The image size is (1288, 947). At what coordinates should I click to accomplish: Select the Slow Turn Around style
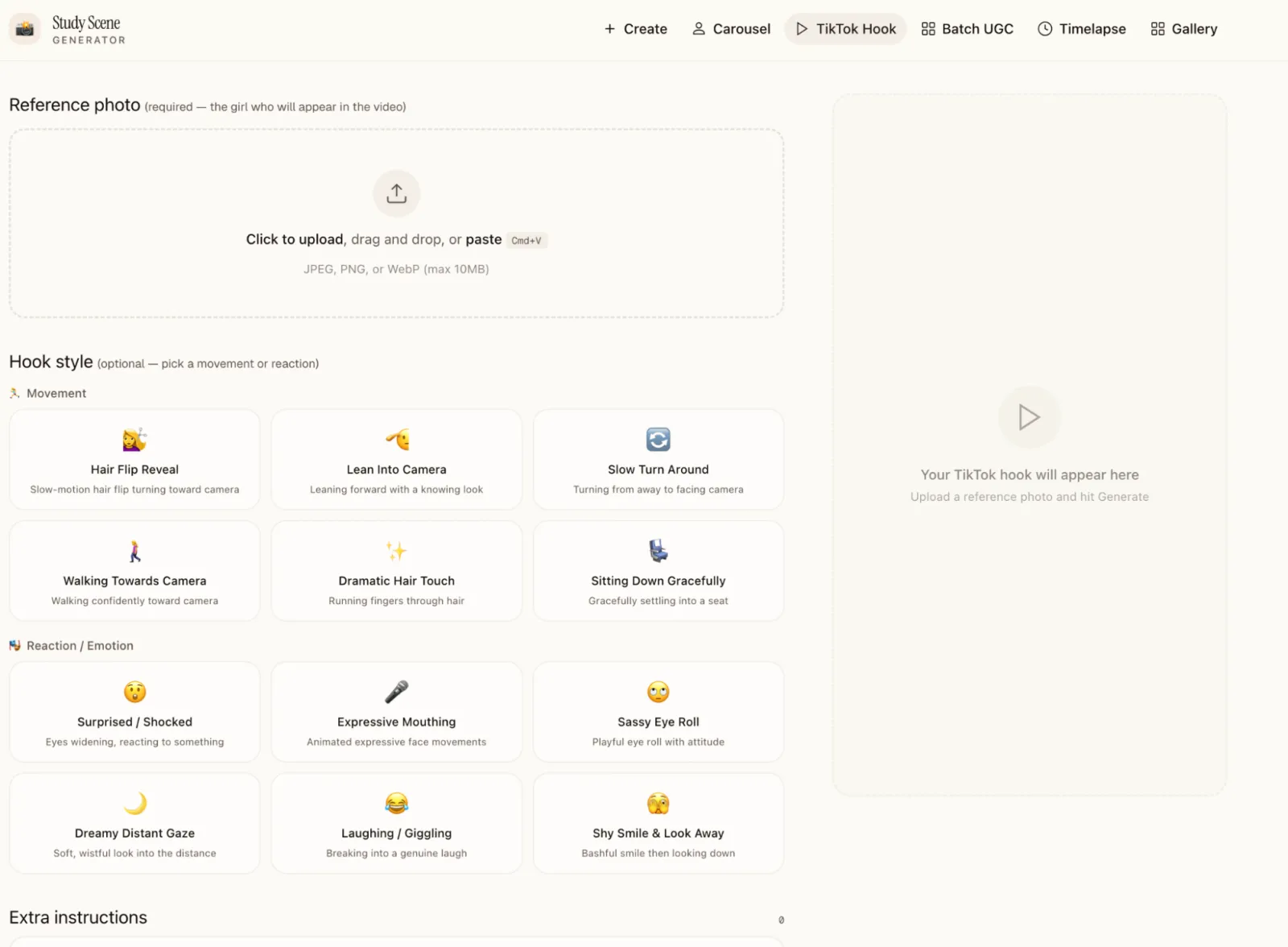tap(658, 459)
